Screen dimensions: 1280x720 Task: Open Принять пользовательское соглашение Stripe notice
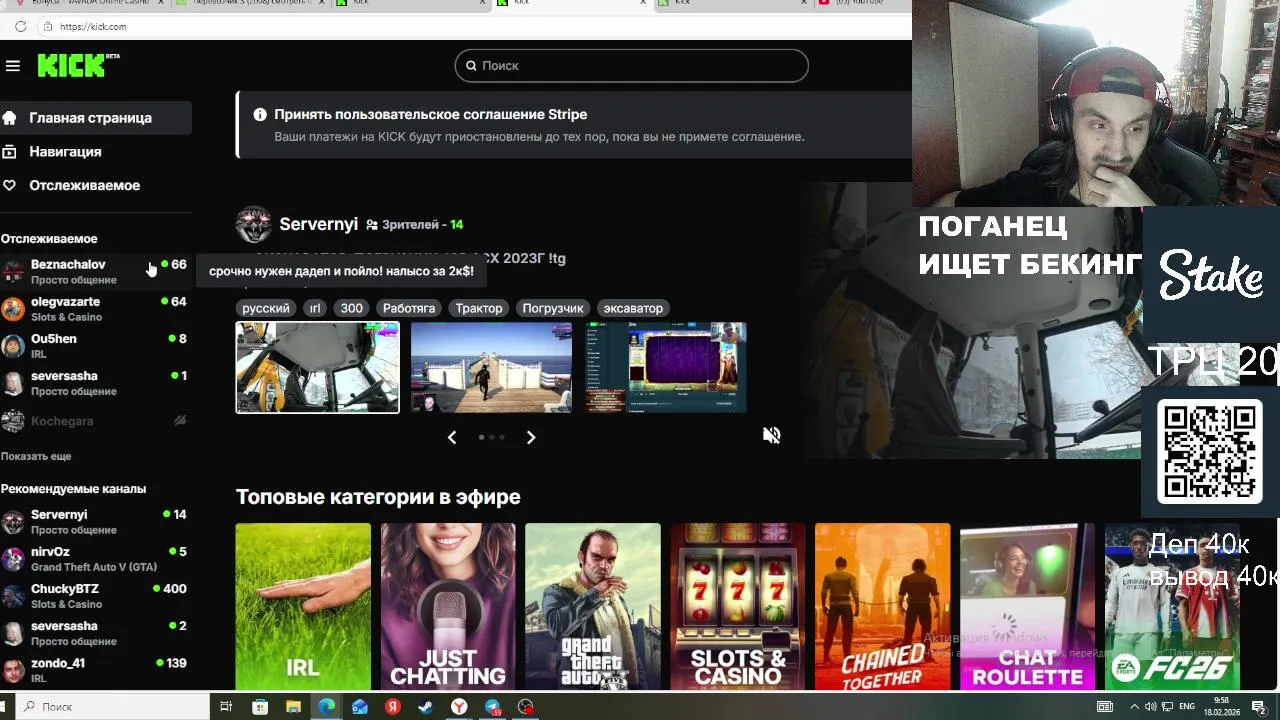tap(430, 115)
